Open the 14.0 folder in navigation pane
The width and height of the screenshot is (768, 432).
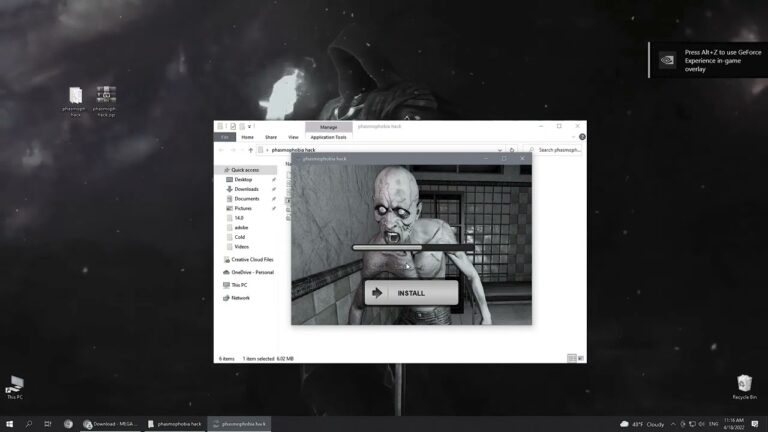pyautogui.click(x=239, y=218)
